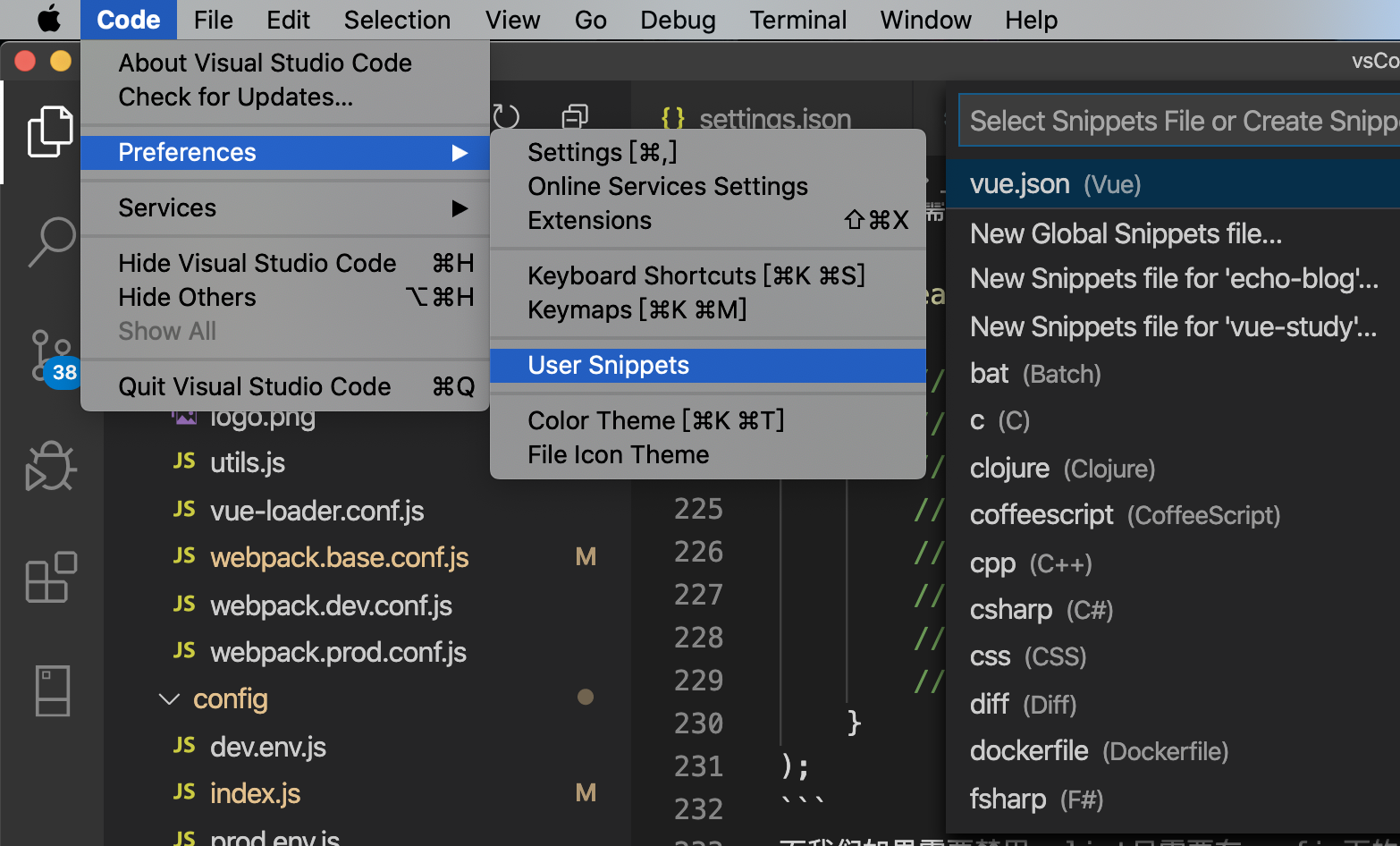
Task: Open Keymaps entry
Action: [708, 309]
